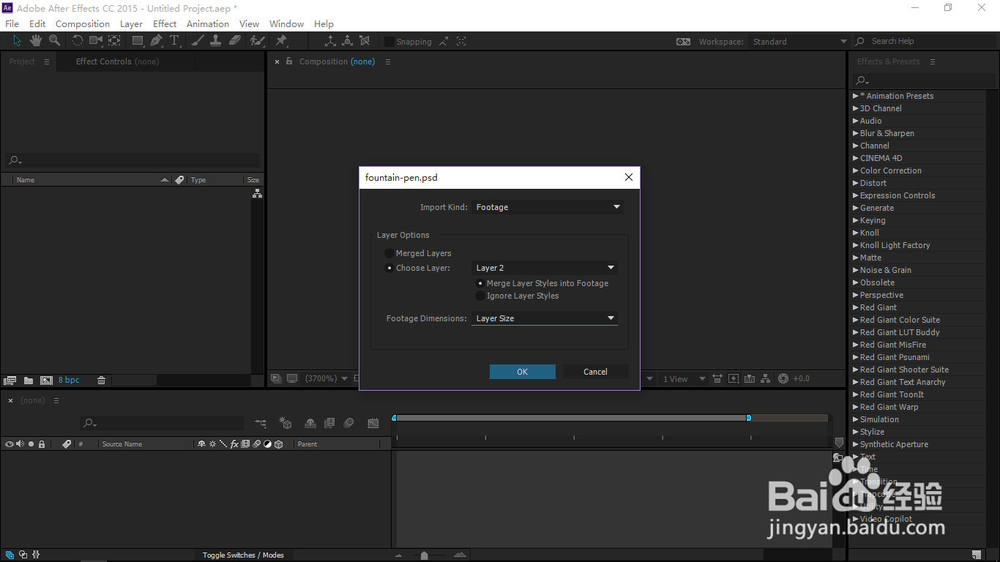Click the work area end handle

(749, 418)
